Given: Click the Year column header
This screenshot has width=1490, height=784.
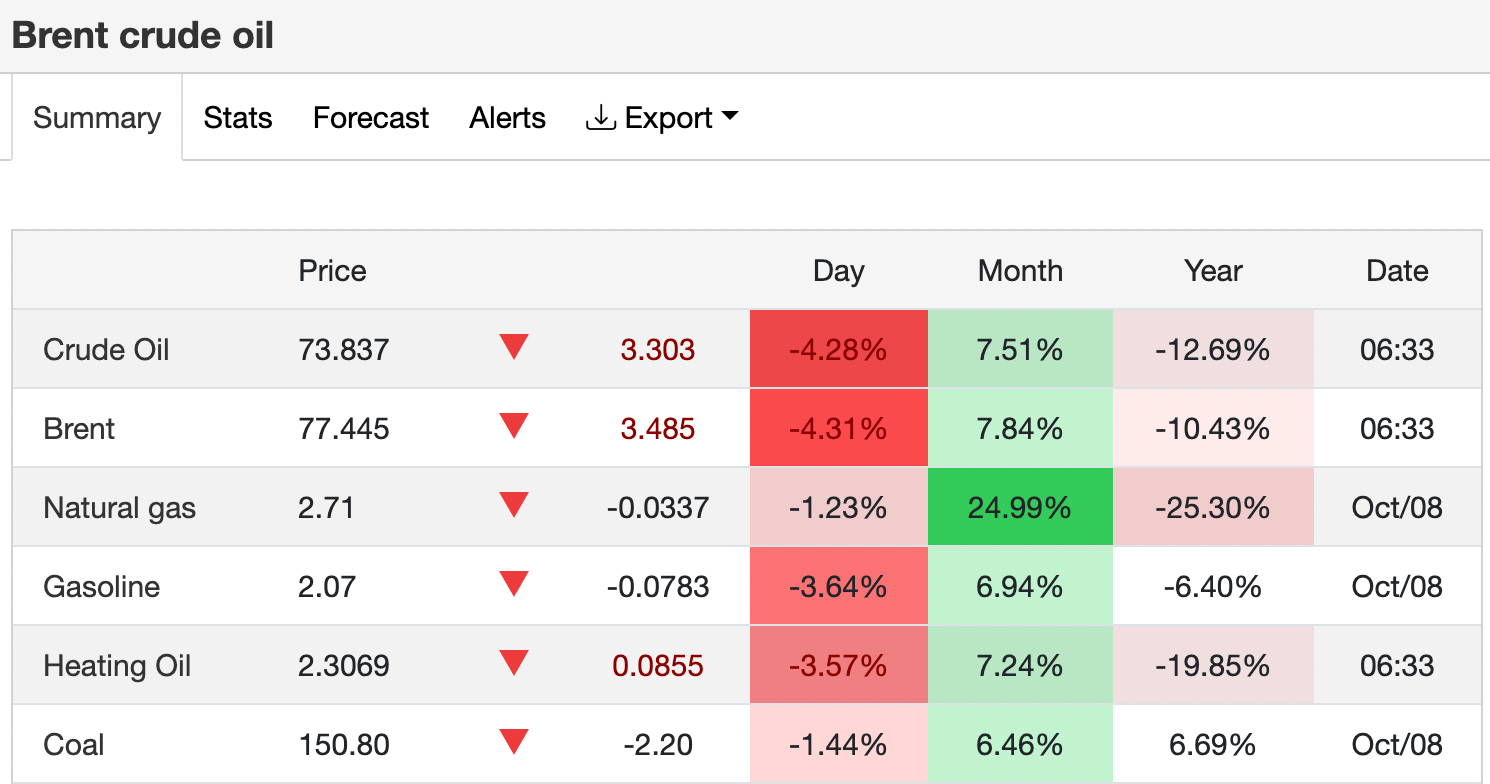Looking at the screenshot, I should [1213, 271].
